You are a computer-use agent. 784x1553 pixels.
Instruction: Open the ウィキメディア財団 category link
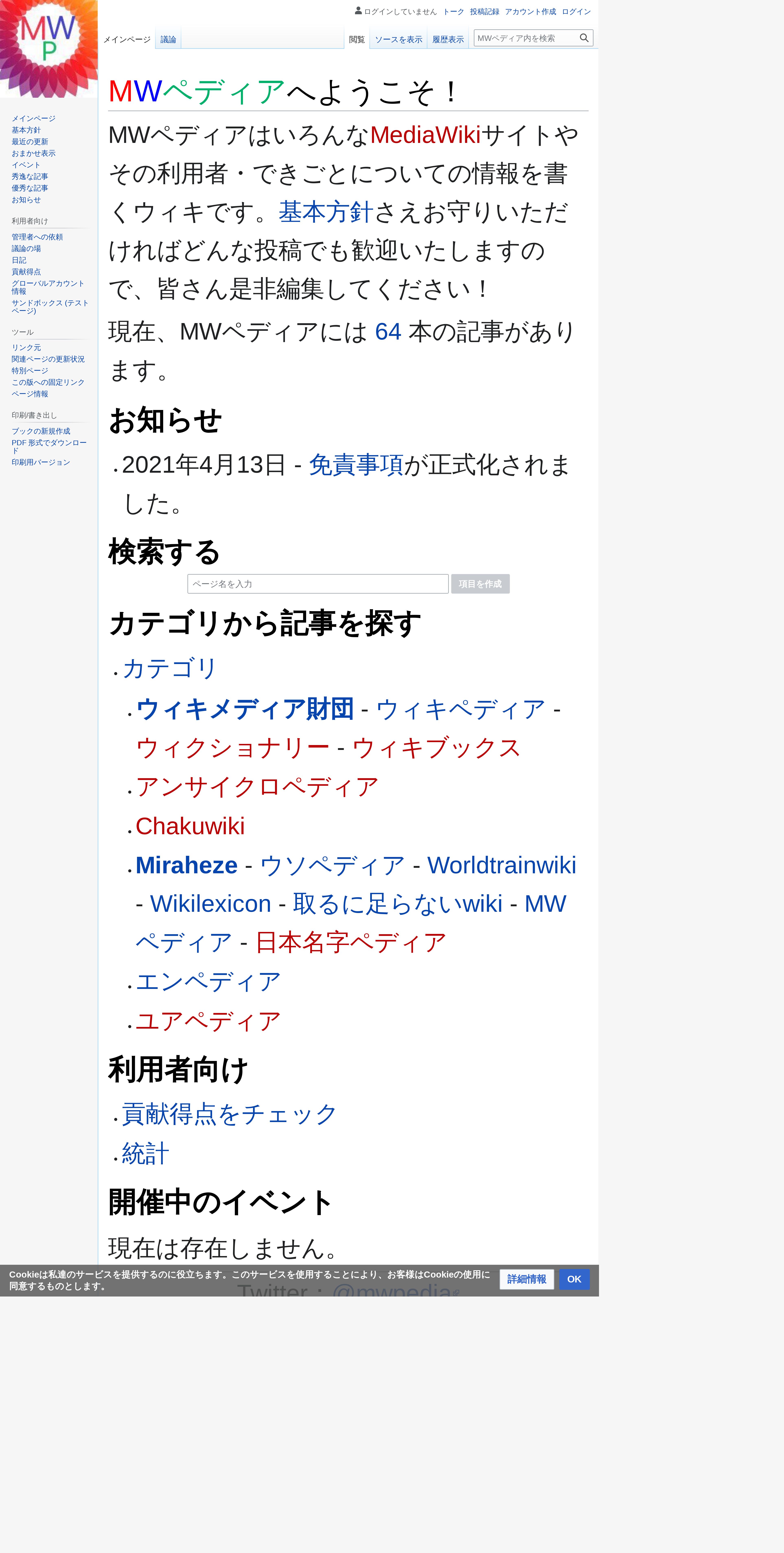pos(245,709)
